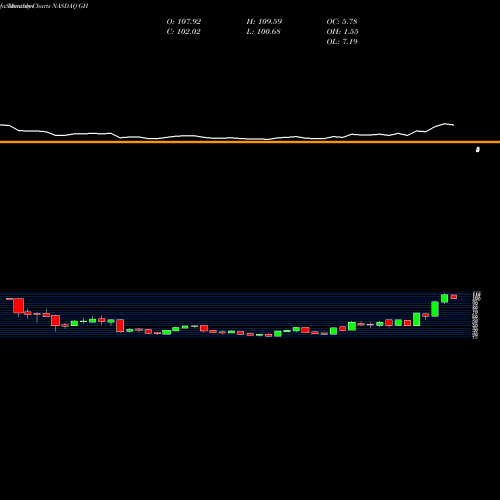This screenshot has width=500, height=500.
Task: Click the white moving average line
Action: click(x=227, y=137)
